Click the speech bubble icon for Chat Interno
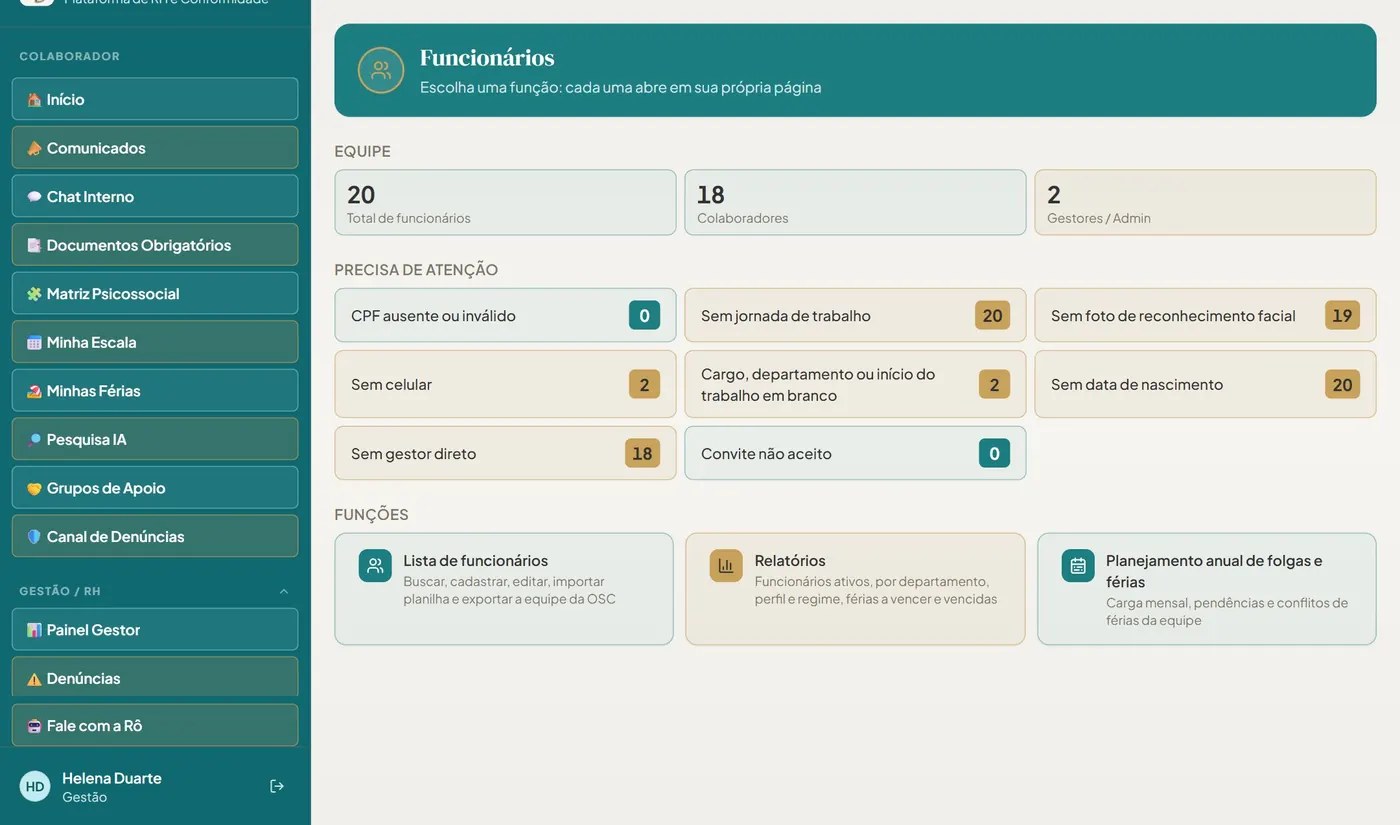The image size is (1400, 825). (x=34, y=197)
